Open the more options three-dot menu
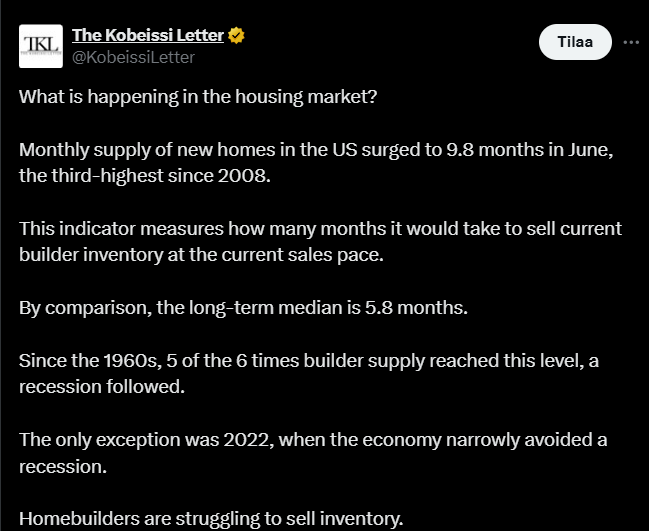 pyautogui.click(x=631, y=42)
